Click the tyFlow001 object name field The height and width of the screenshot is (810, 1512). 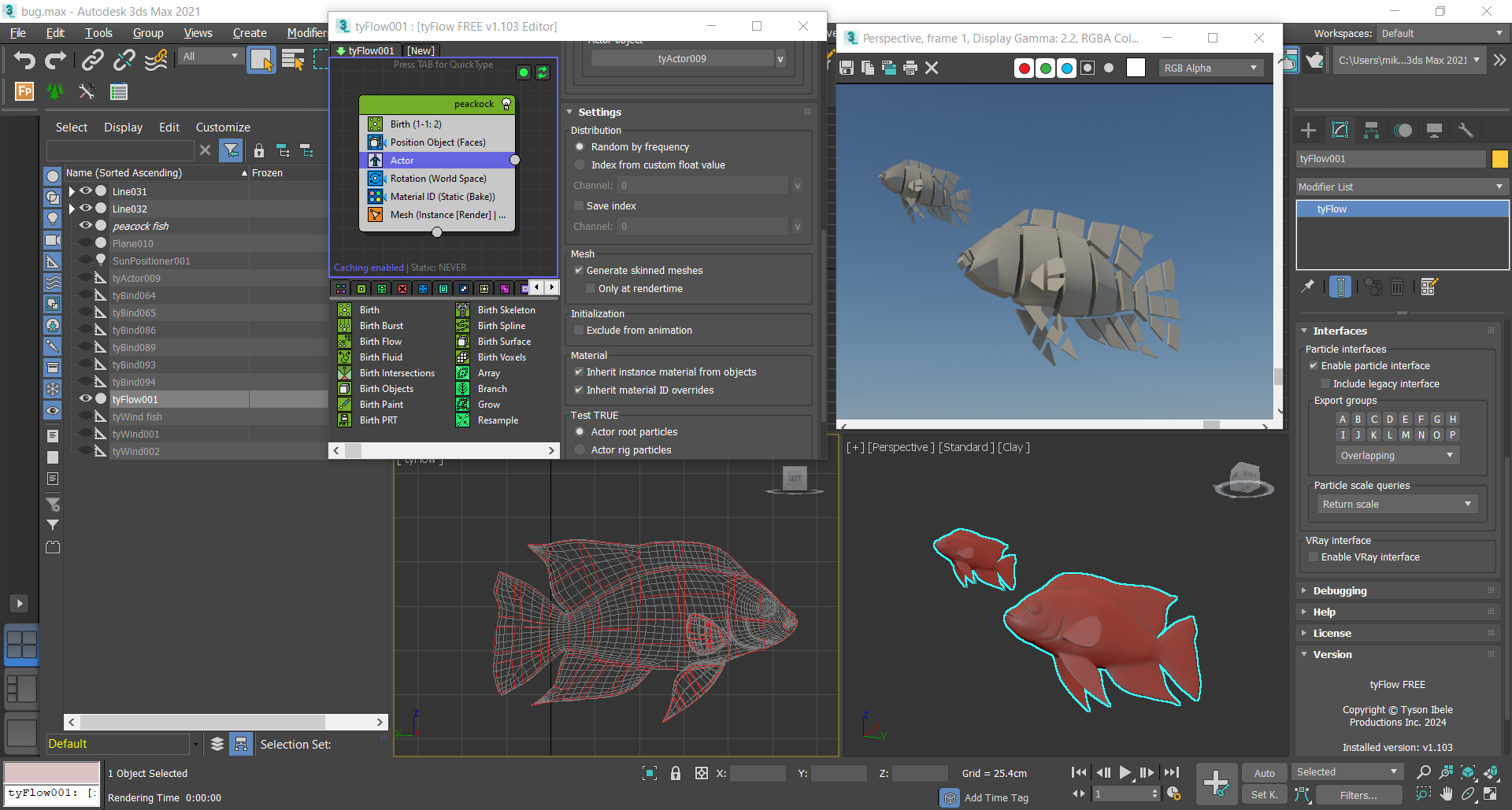pyautogui.click(x=1391, y=159)
